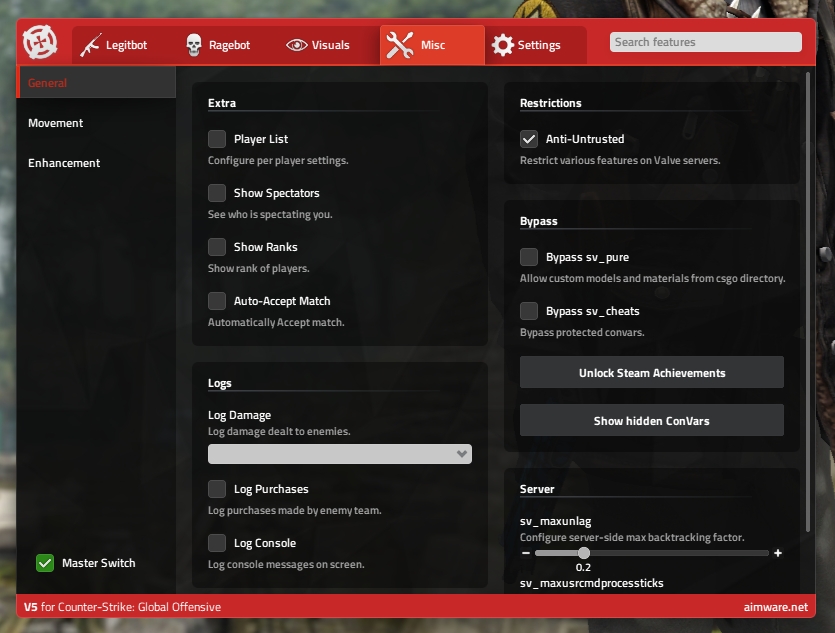Click the Ragebot skull icon
This screenshot has height=633, width=835.
pos(194,45)
